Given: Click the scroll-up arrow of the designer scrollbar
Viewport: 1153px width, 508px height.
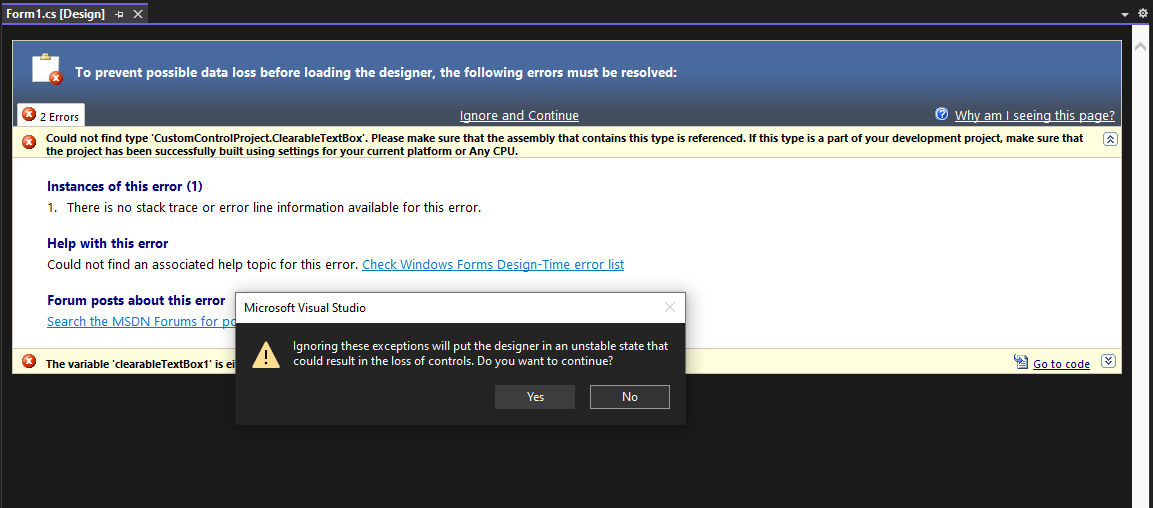Looking at the screenshot, I should (x=1140, y=46).
